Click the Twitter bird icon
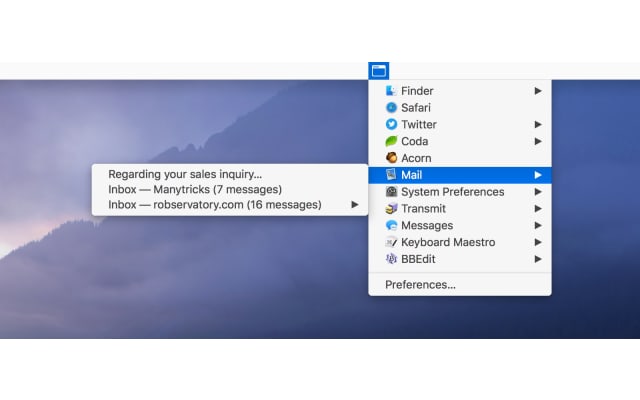 click(391, 124)
